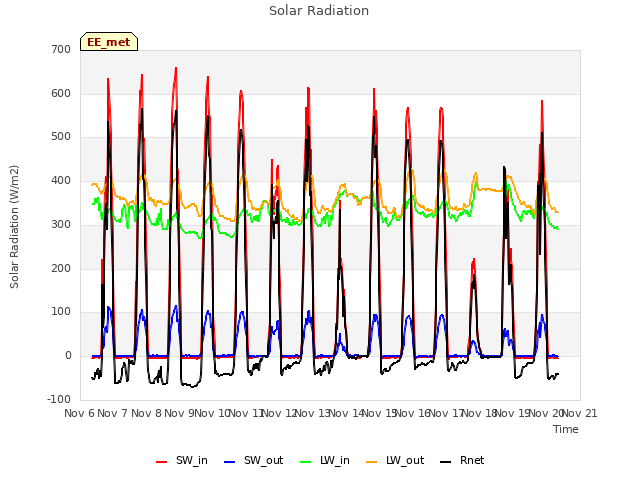Click the -100 y-axis tick label
This screenshot has width=640, height=480.
59,399
